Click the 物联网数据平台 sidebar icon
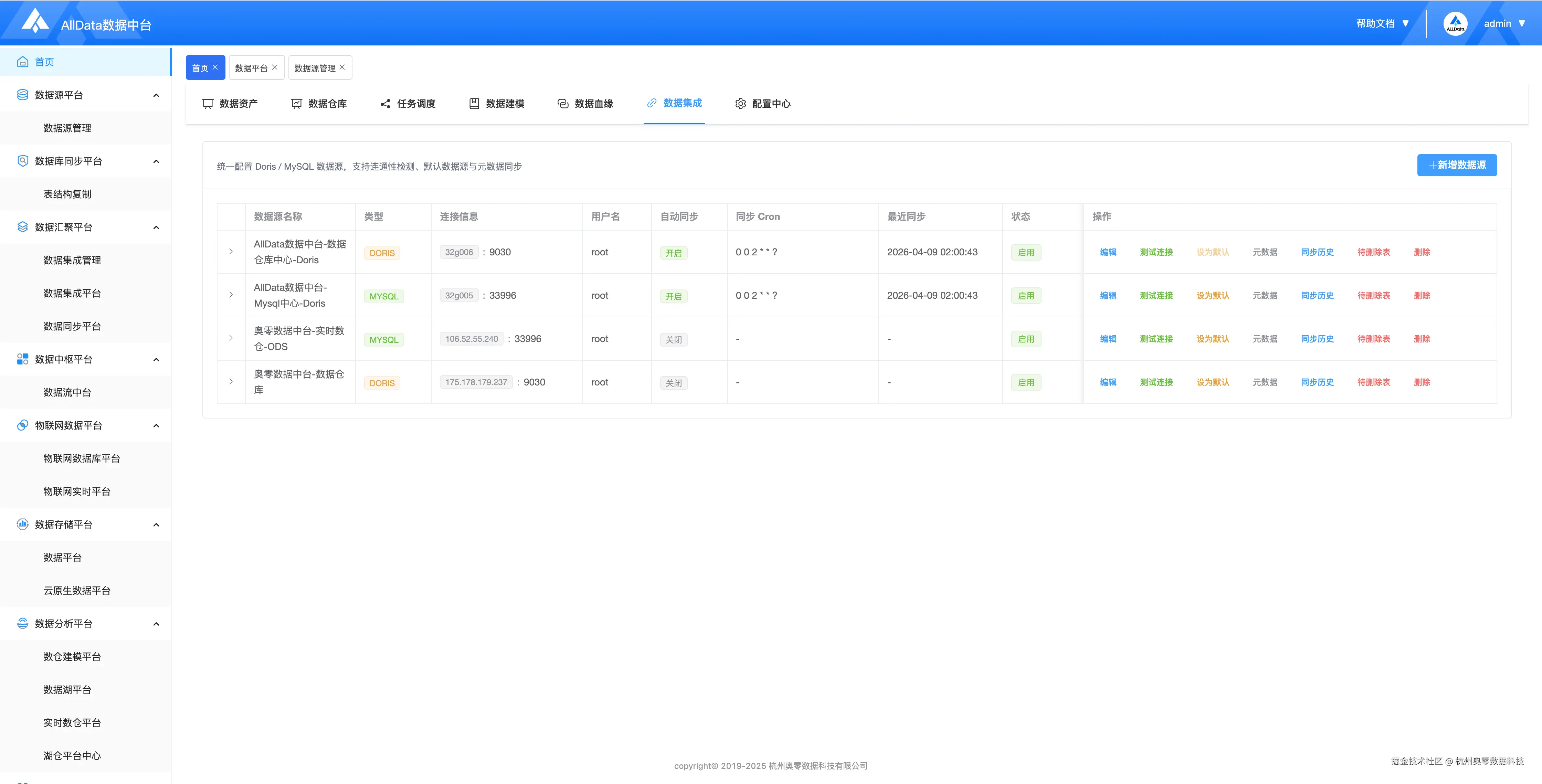Viewport: 1542px width, 784px height. click(x=23, y=425)
